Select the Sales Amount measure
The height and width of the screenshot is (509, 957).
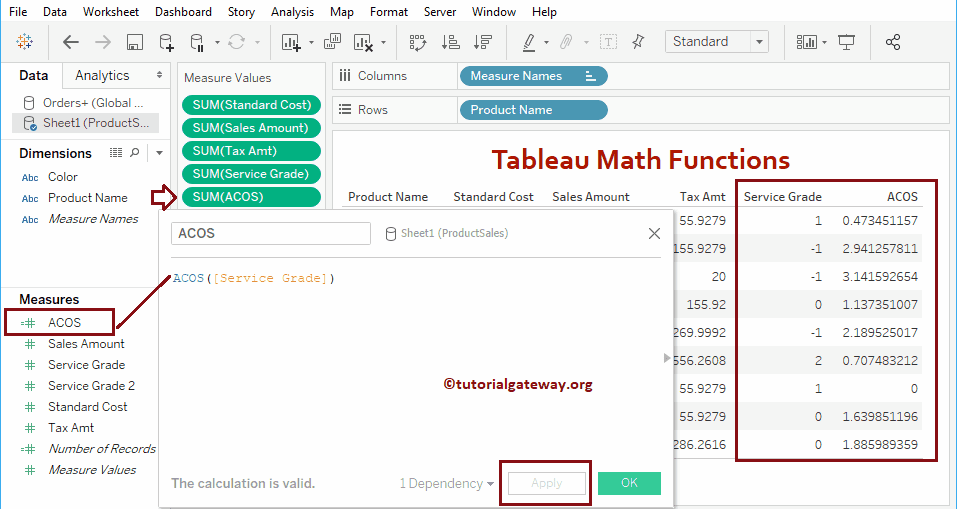(x=86, y=344)
